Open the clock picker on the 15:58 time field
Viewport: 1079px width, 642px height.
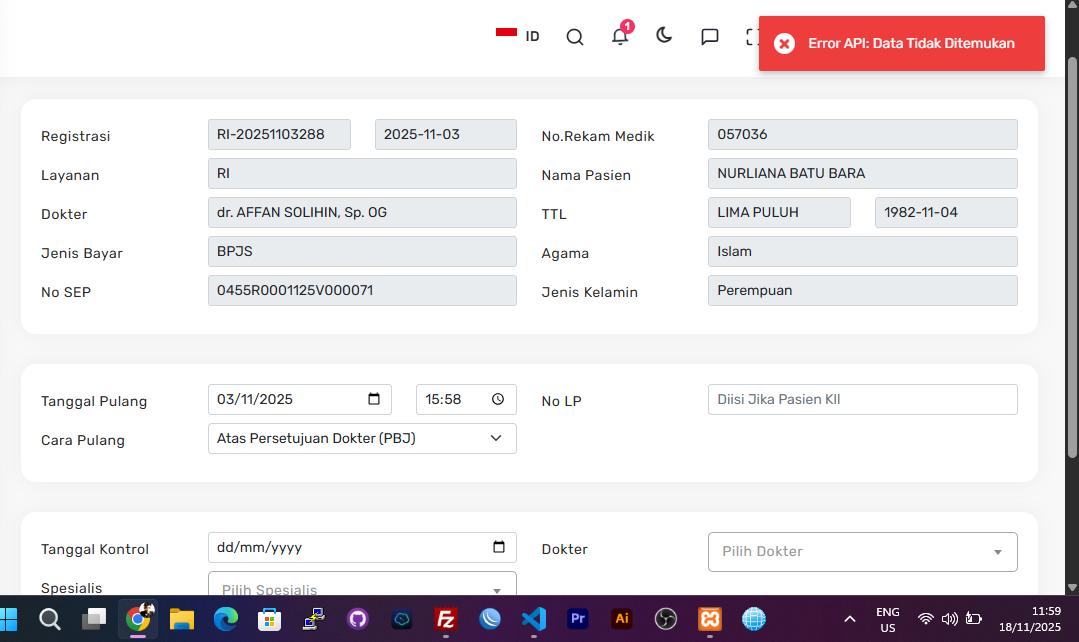[498, 399]
